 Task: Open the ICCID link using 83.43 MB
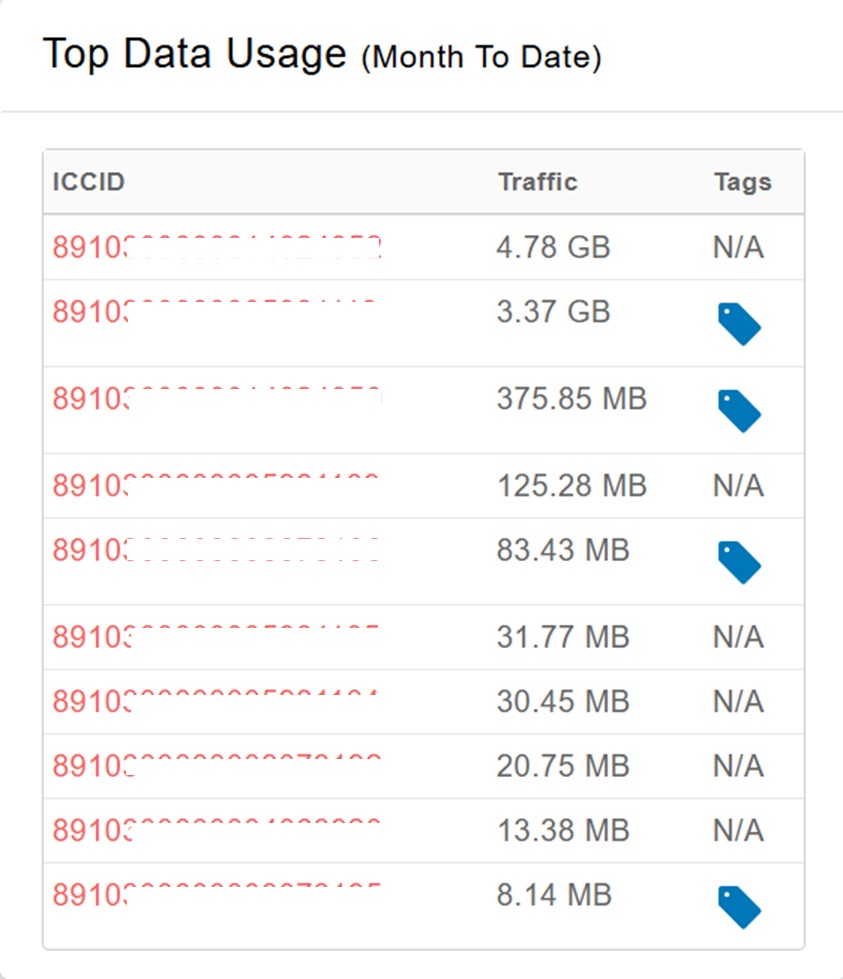[216, 550]
